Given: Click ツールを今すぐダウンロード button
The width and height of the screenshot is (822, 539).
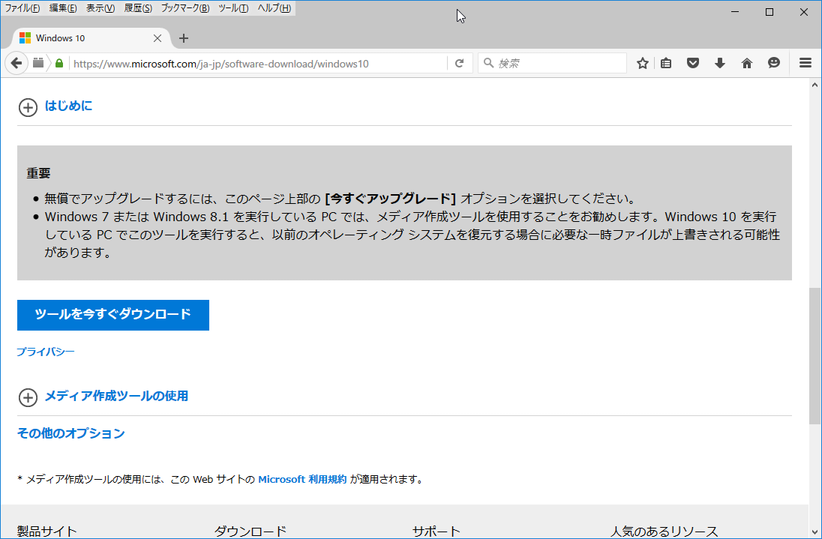Looking at the screenshot, I should pyautogui.click(x=113, y=315).
